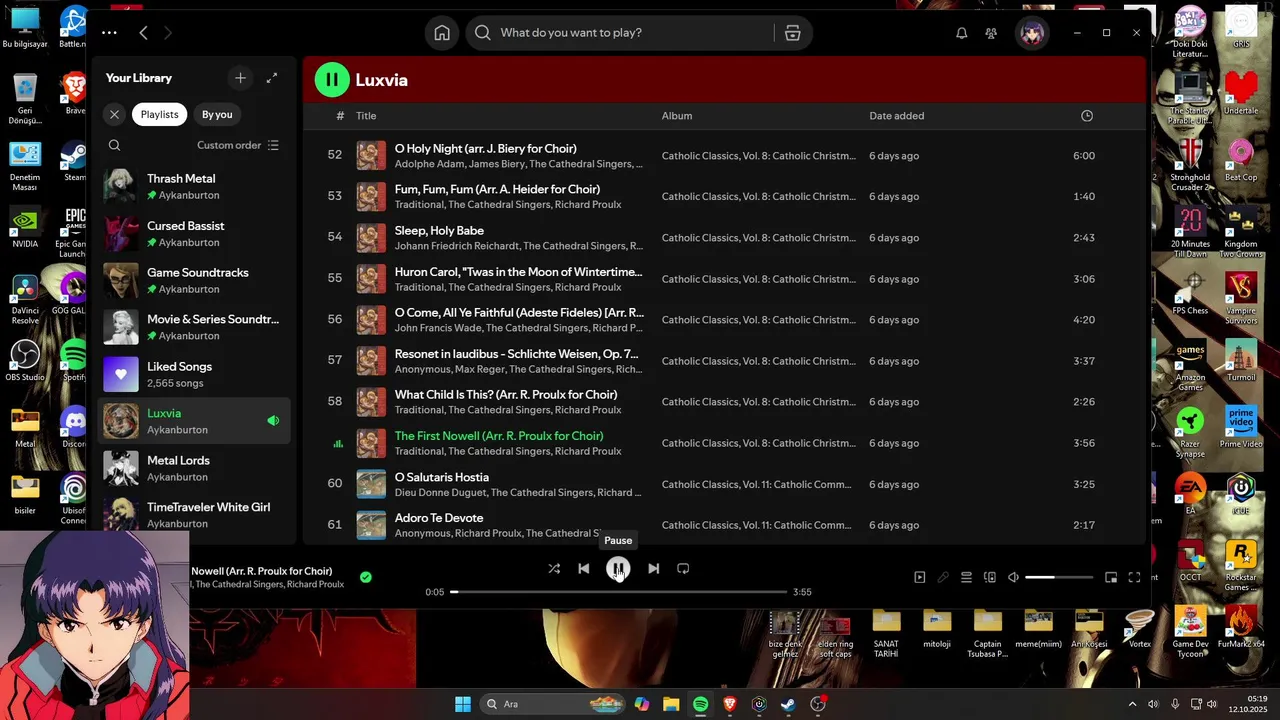Open Custom order sort dropdown
Screen dimensions: 1280x720
238,145
